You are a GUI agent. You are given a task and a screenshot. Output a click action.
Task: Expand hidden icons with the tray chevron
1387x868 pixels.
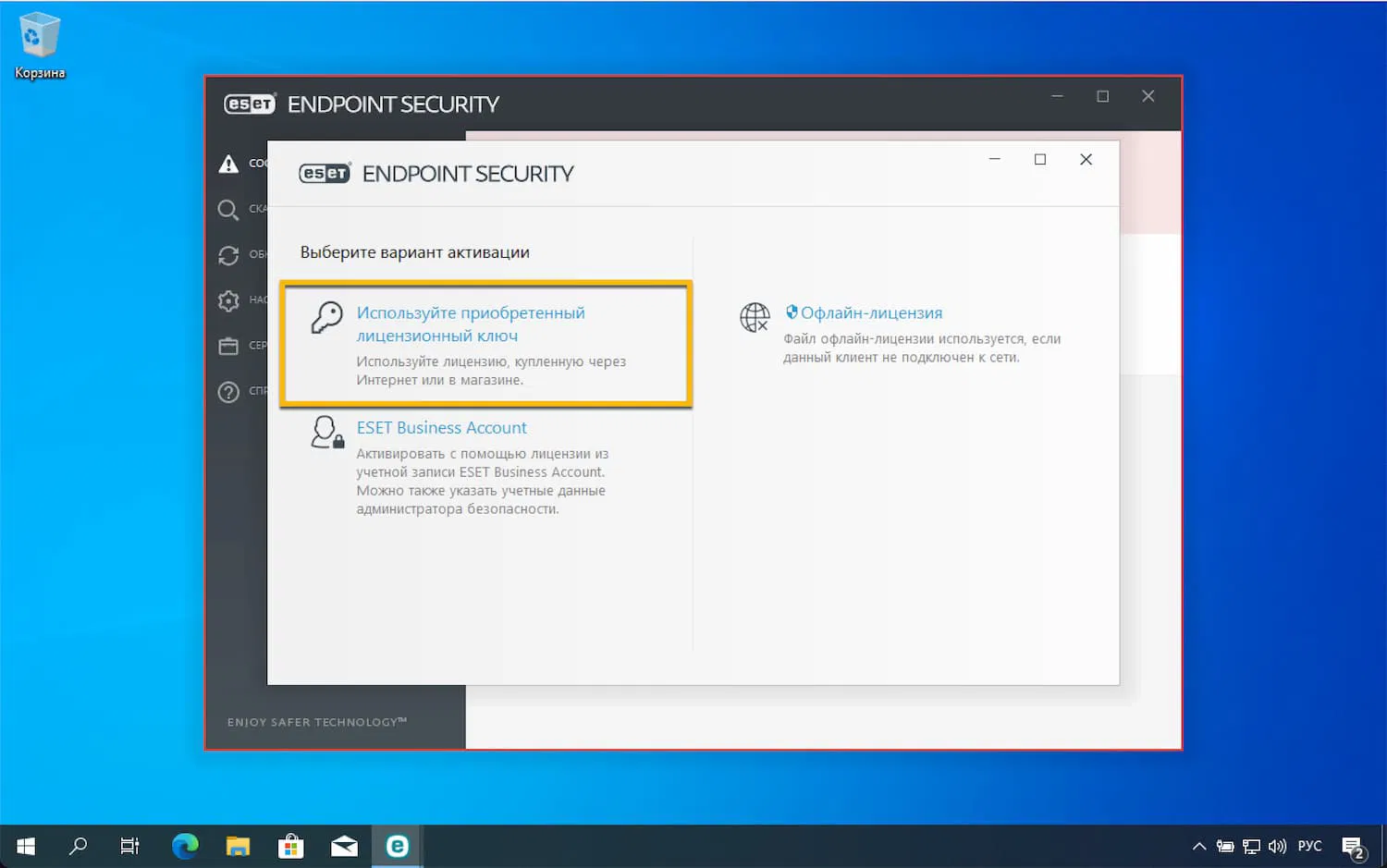pyautogui.click(x=1198, y=845)
